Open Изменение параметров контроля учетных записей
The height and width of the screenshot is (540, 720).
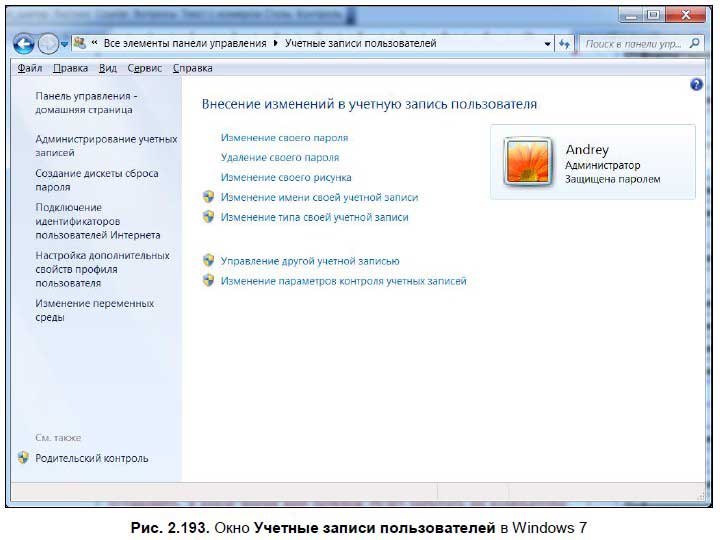[343, 281]
